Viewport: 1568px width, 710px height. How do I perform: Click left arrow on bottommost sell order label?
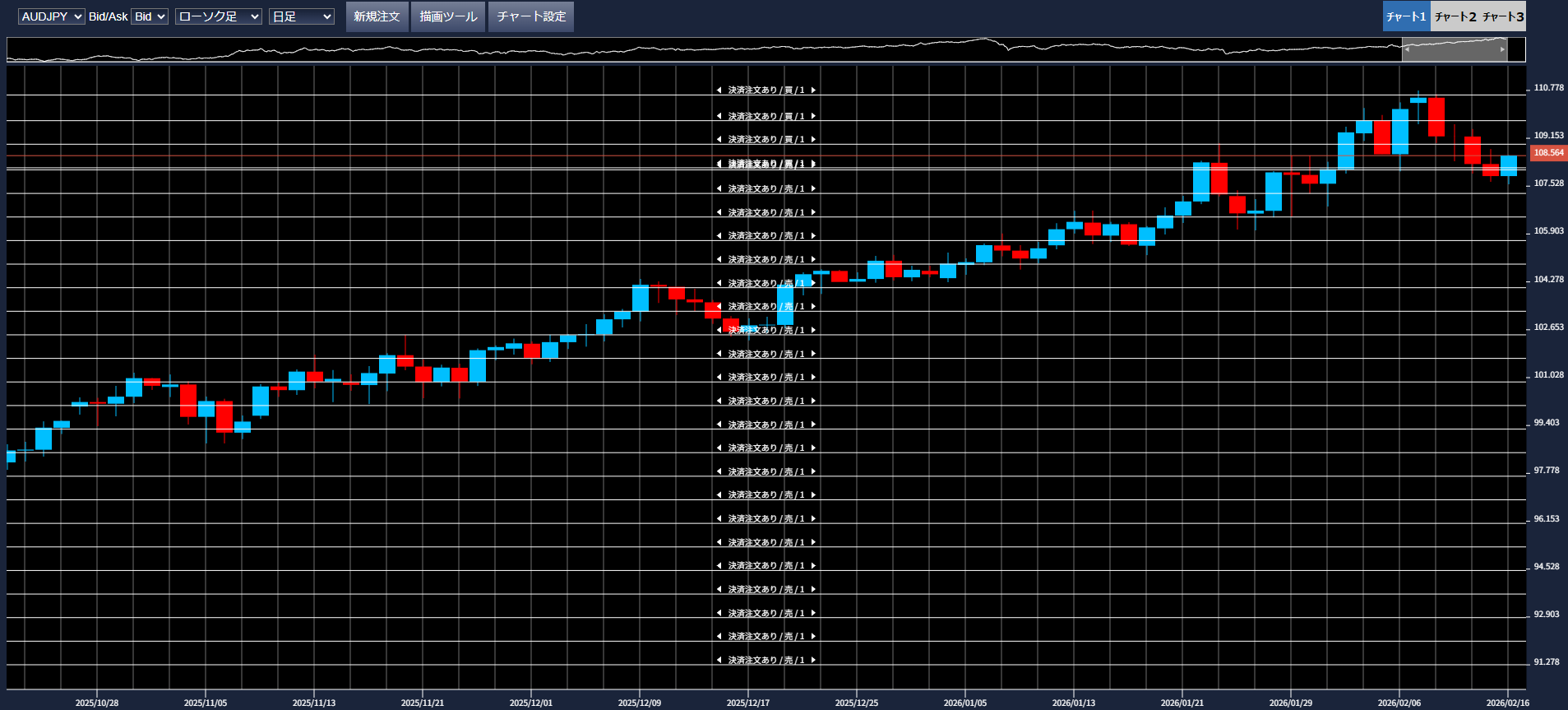coord(719,661)
